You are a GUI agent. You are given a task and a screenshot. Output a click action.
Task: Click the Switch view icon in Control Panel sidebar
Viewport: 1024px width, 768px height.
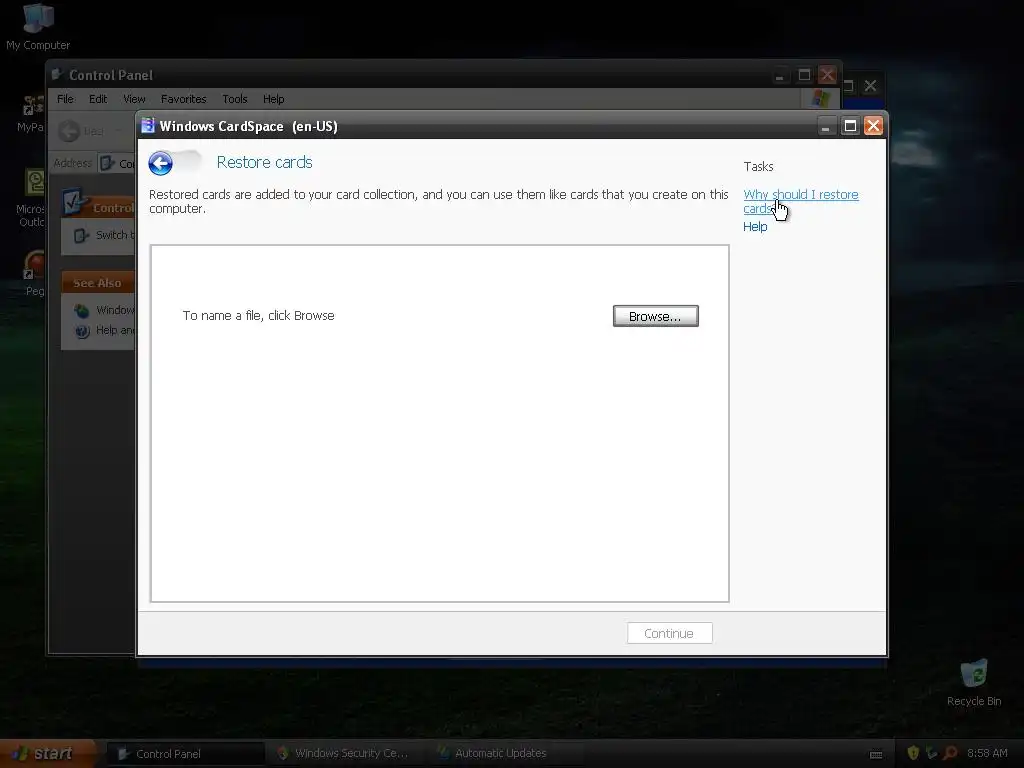pos(80,236)
